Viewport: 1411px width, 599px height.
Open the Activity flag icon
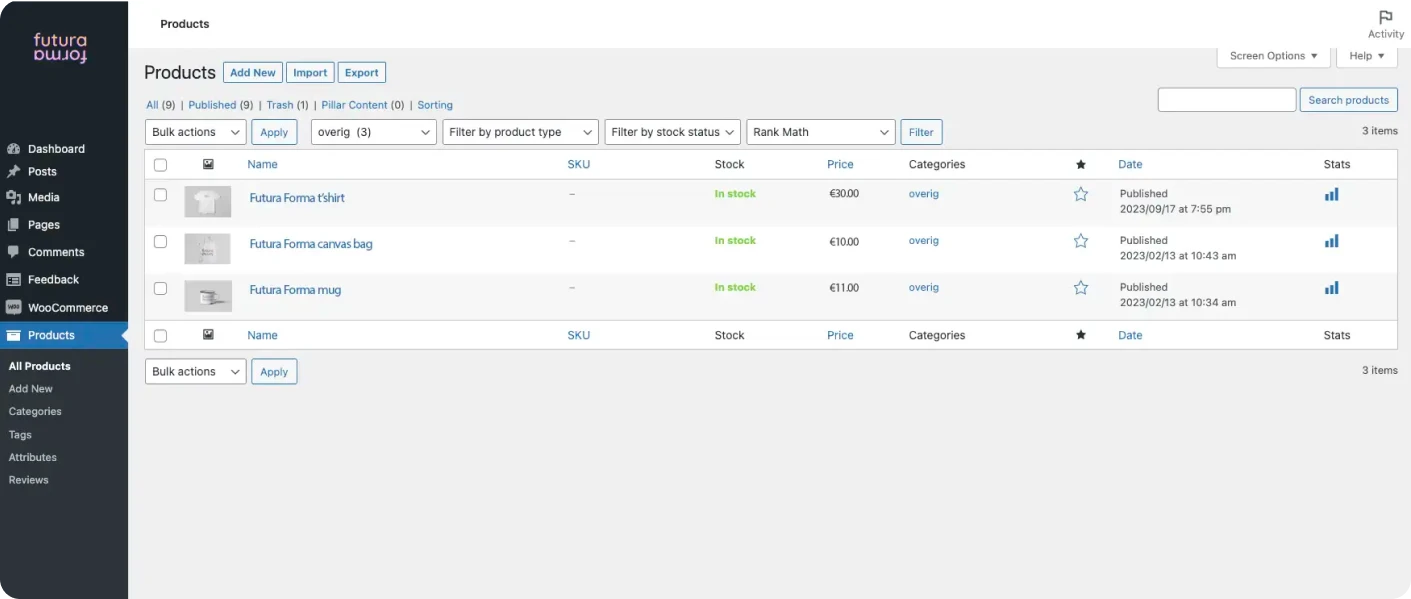pos(1385,17)
